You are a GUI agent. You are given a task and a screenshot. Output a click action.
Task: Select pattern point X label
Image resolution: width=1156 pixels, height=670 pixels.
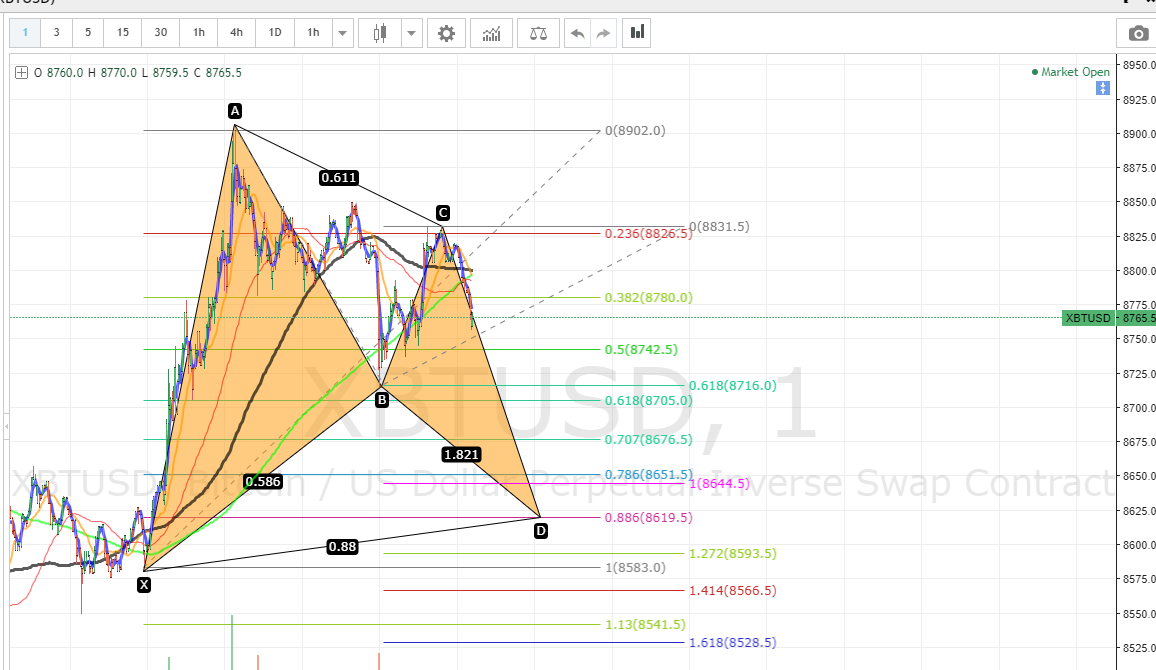coord(144,584)
